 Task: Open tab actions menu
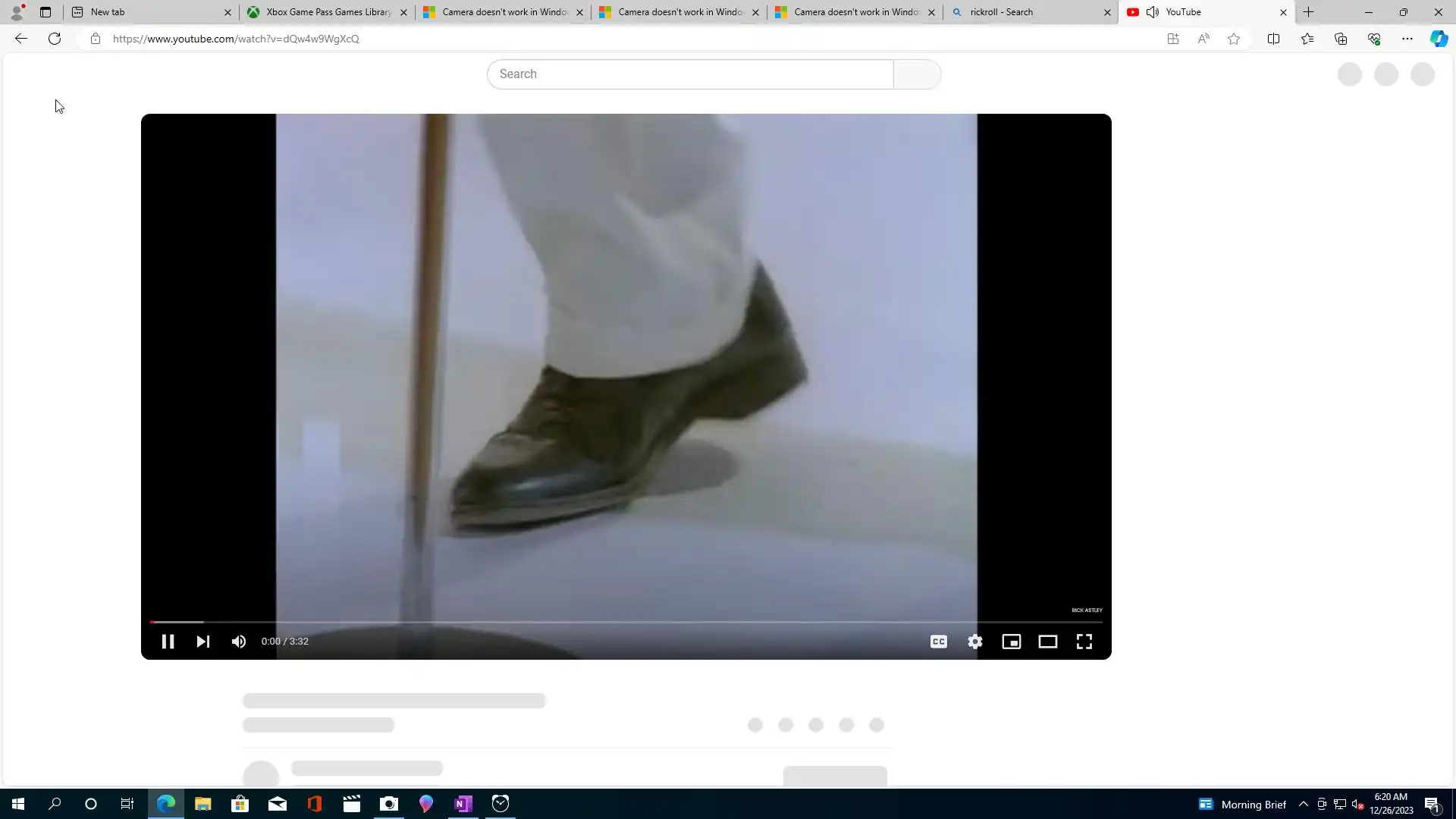[x=45, y=12]
